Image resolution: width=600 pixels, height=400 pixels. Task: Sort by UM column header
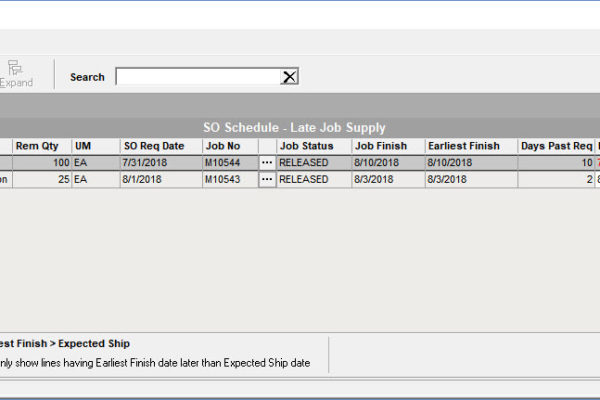tap(96, 146)
